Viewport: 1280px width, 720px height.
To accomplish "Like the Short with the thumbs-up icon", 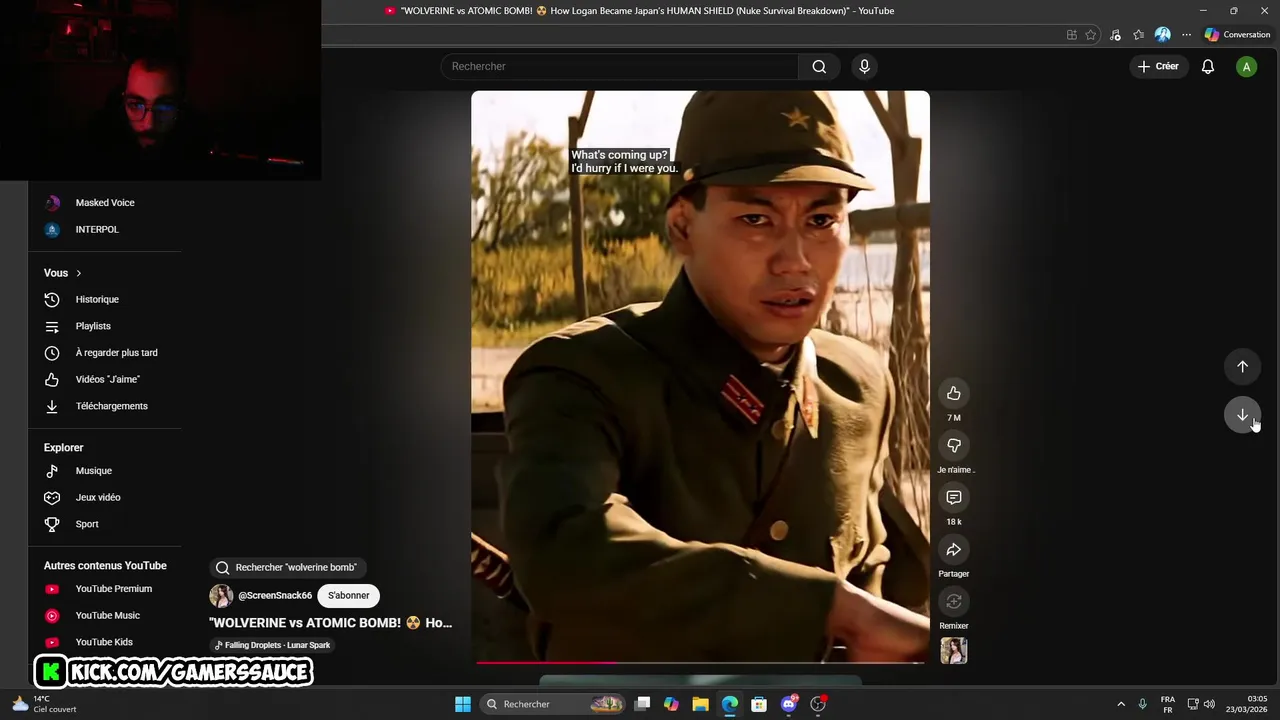I will pos(953,393).
